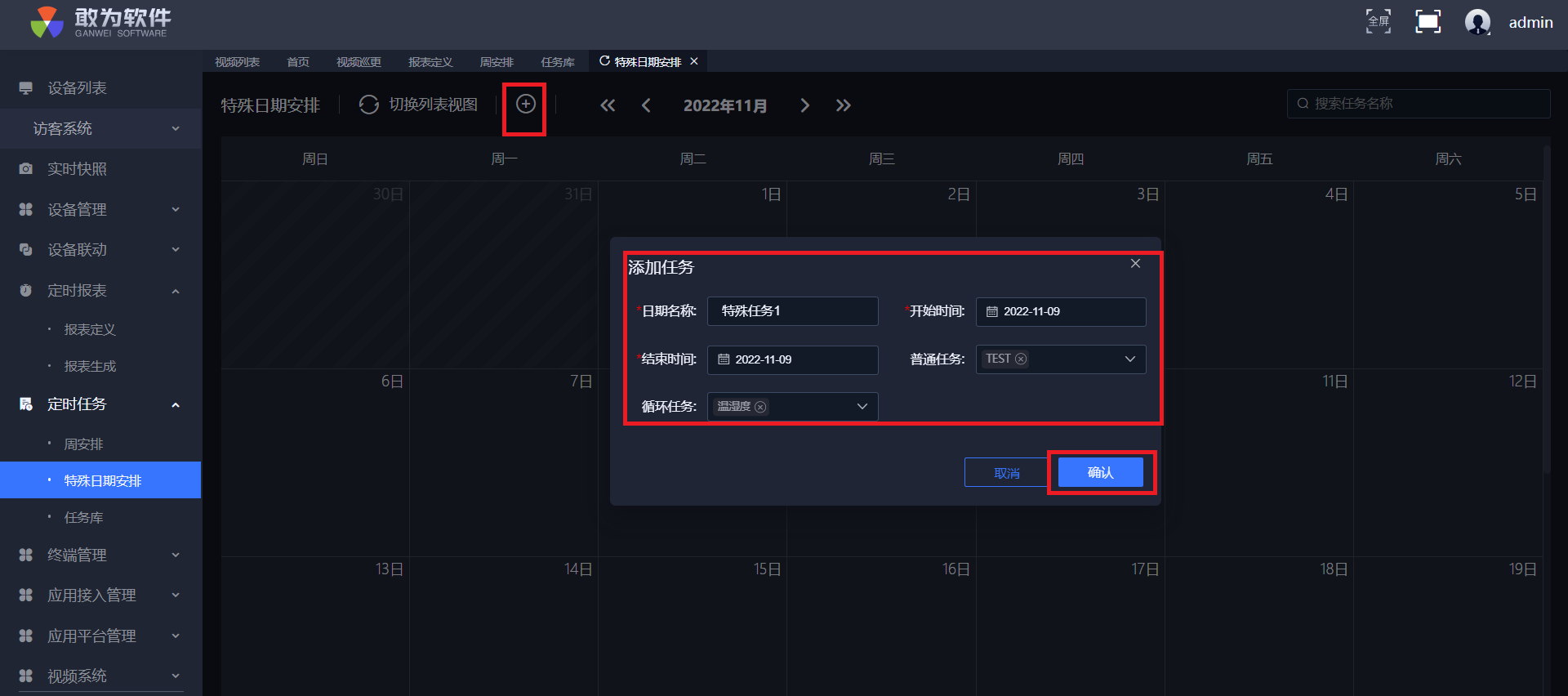
Task: Expand the 视频系统 chevron
Action: (176, 676)
